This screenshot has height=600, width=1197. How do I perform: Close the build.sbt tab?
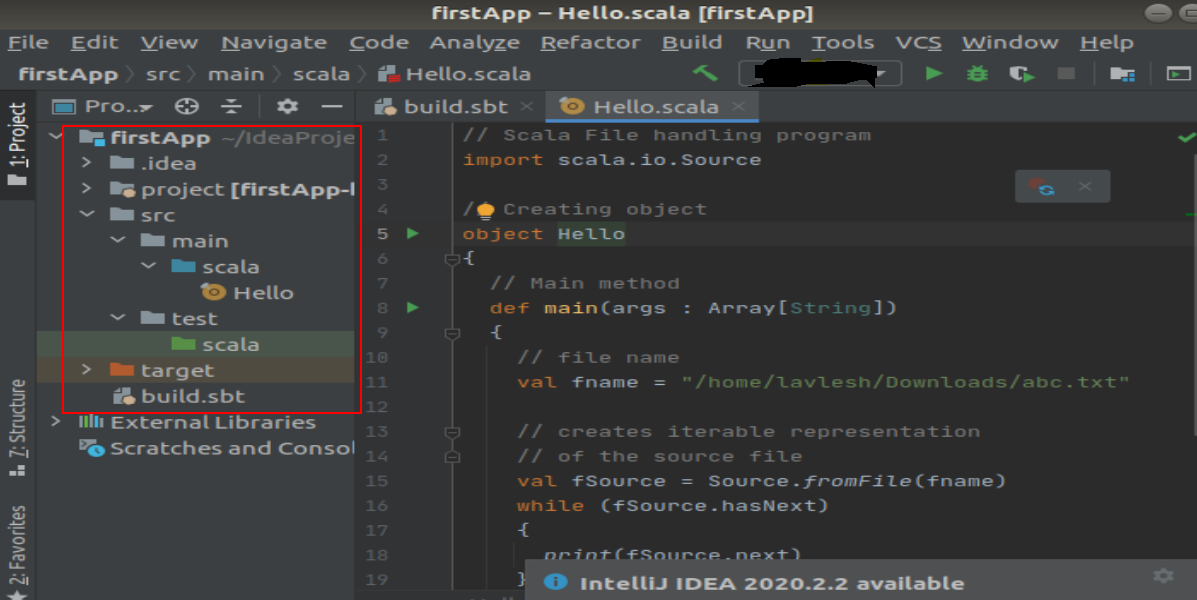(526, 106)
